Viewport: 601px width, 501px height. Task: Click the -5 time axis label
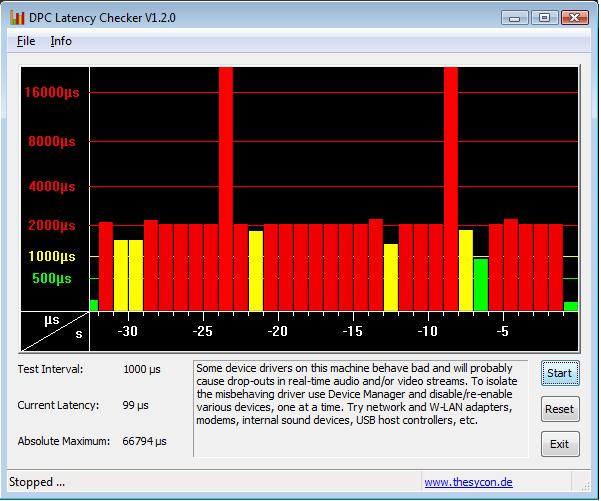502,331
